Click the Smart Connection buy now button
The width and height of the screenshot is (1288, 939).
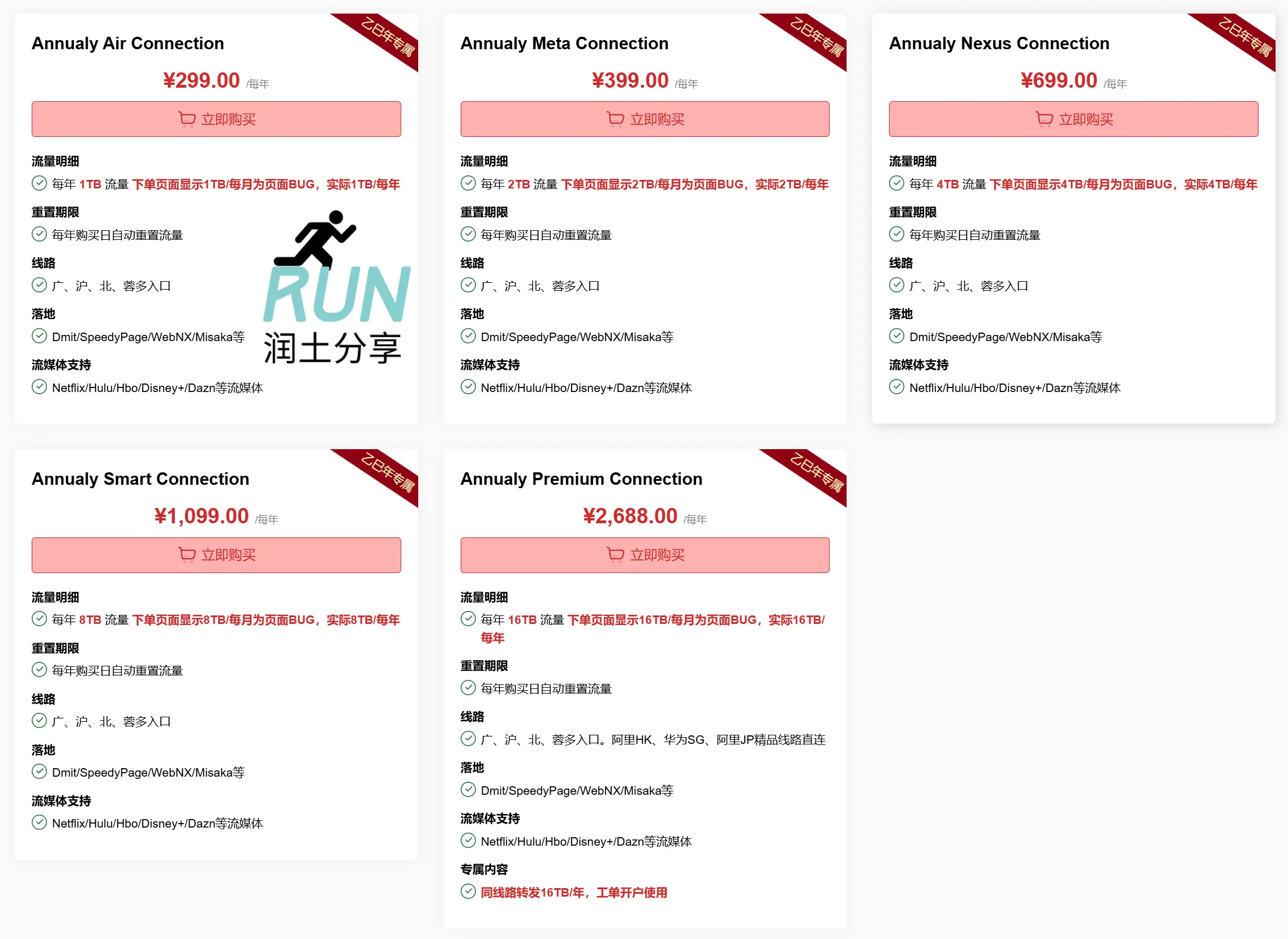pos(216,554)
